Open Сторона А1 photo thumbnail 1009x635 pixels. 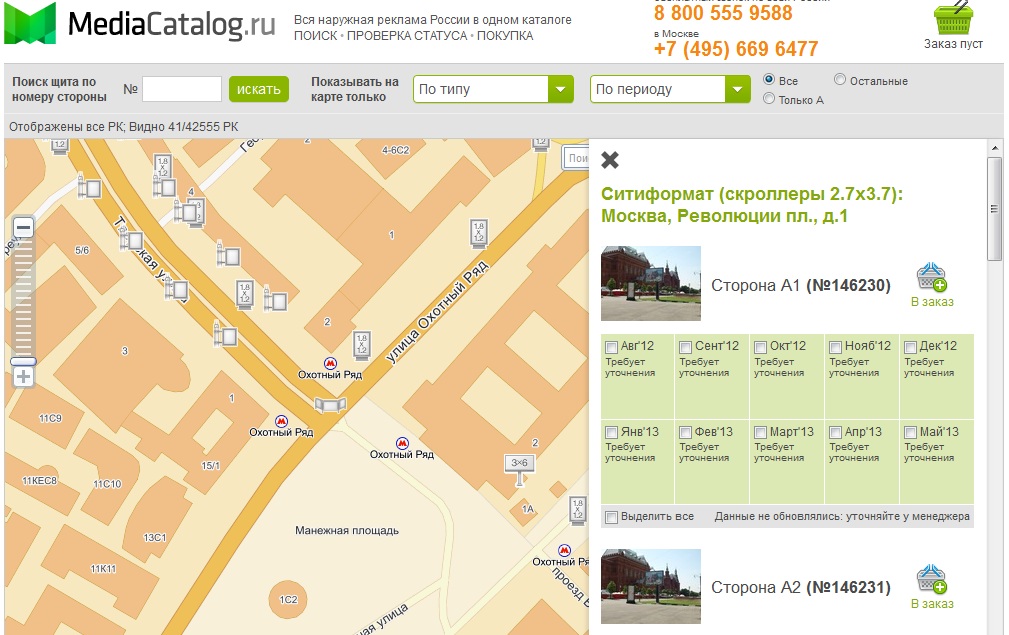[651, 283]
